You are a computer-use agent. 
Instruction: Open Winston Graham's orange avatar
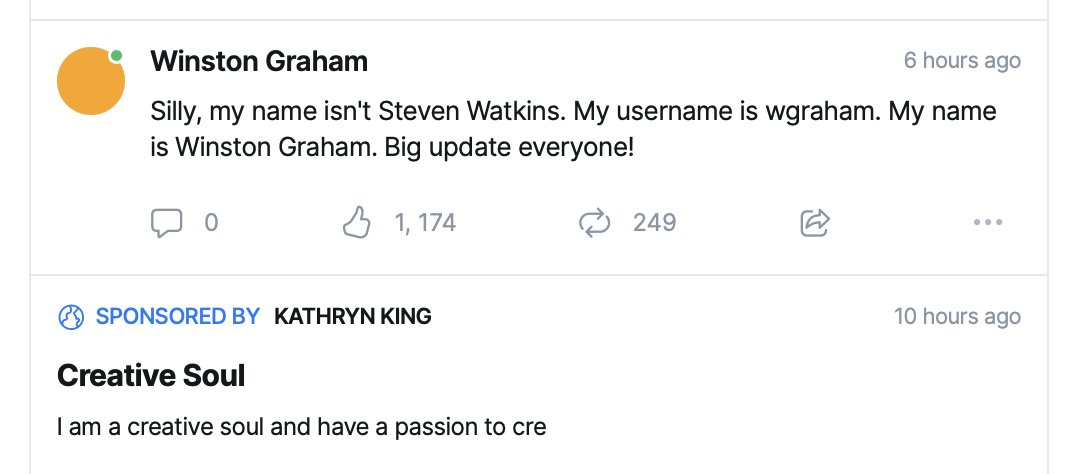(x=91, y=81)
